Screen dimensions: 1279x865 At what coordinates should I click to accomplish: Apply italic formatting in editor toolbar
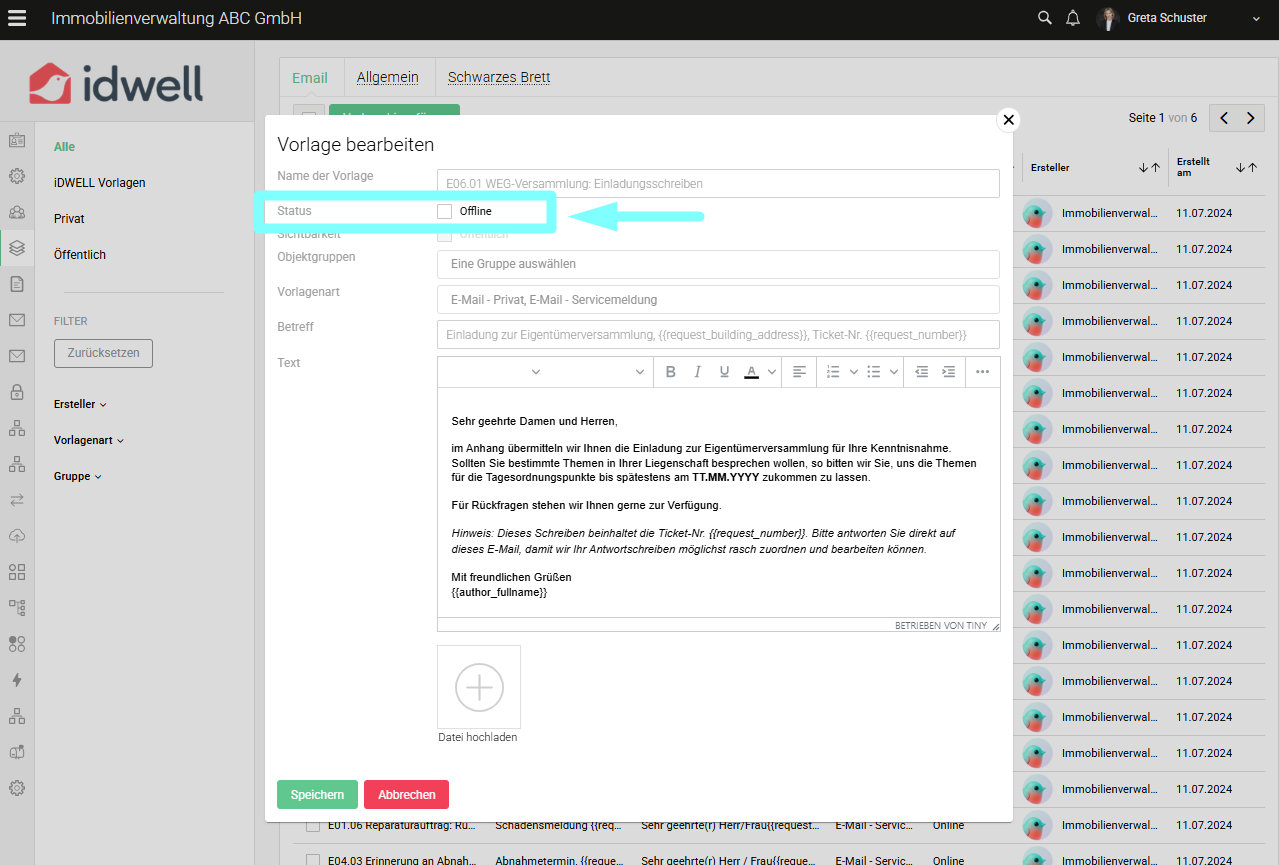(698, 372)
